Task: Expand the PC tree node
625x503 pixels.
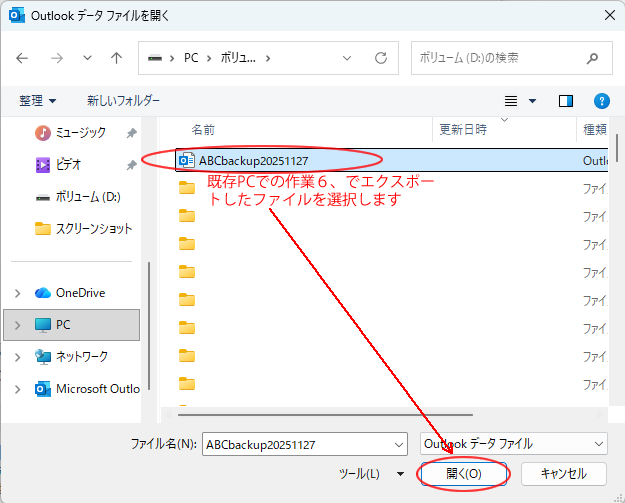Action: click(18, 325)
